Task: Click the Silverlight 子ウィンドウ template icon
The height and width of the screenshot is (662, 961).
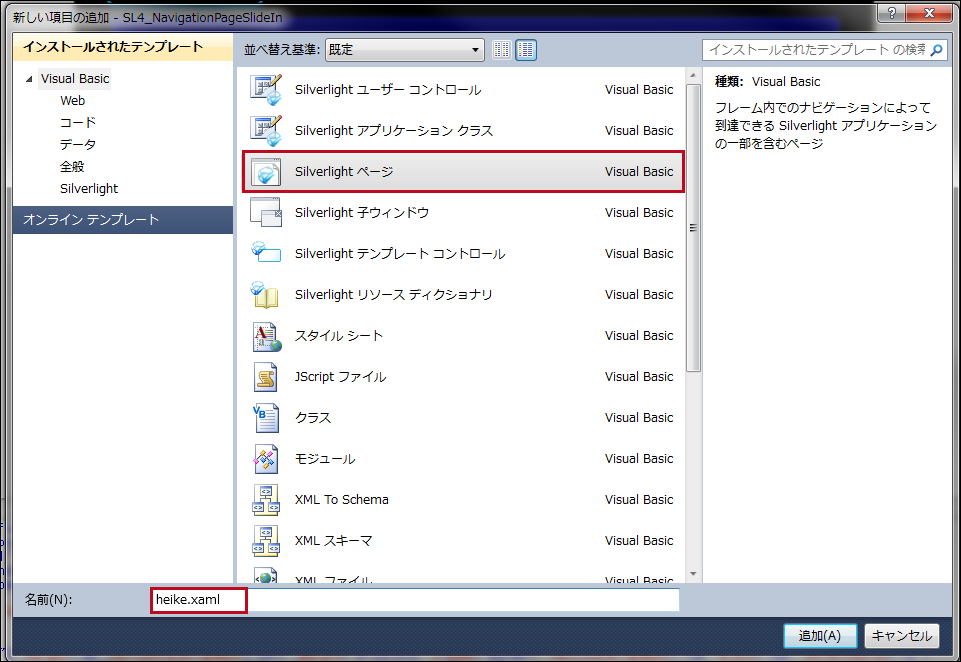Action: pos(266,213)
